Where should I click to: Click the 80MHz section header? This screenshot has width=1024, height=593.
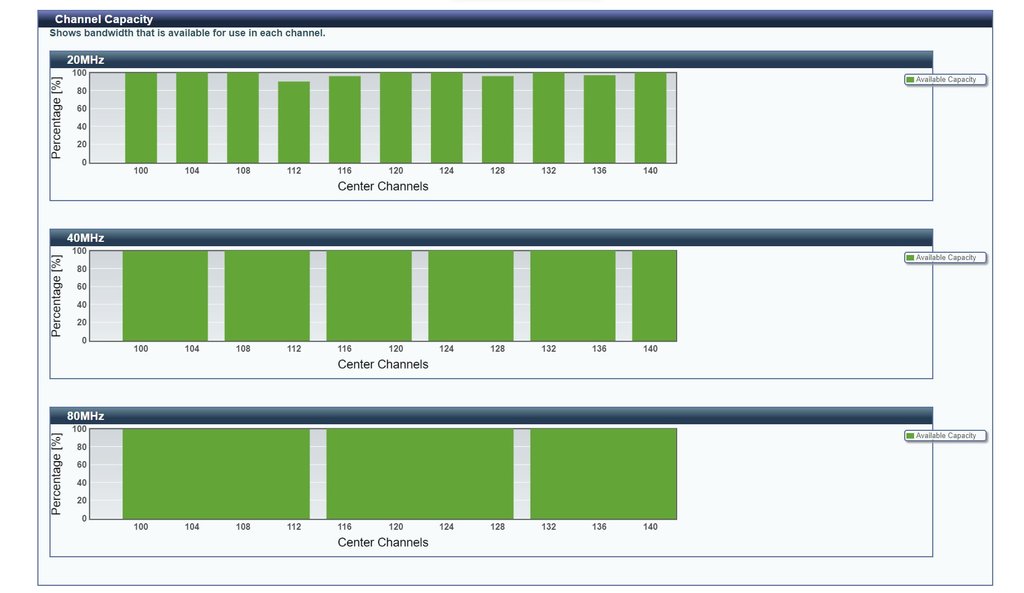click(491, 416)
